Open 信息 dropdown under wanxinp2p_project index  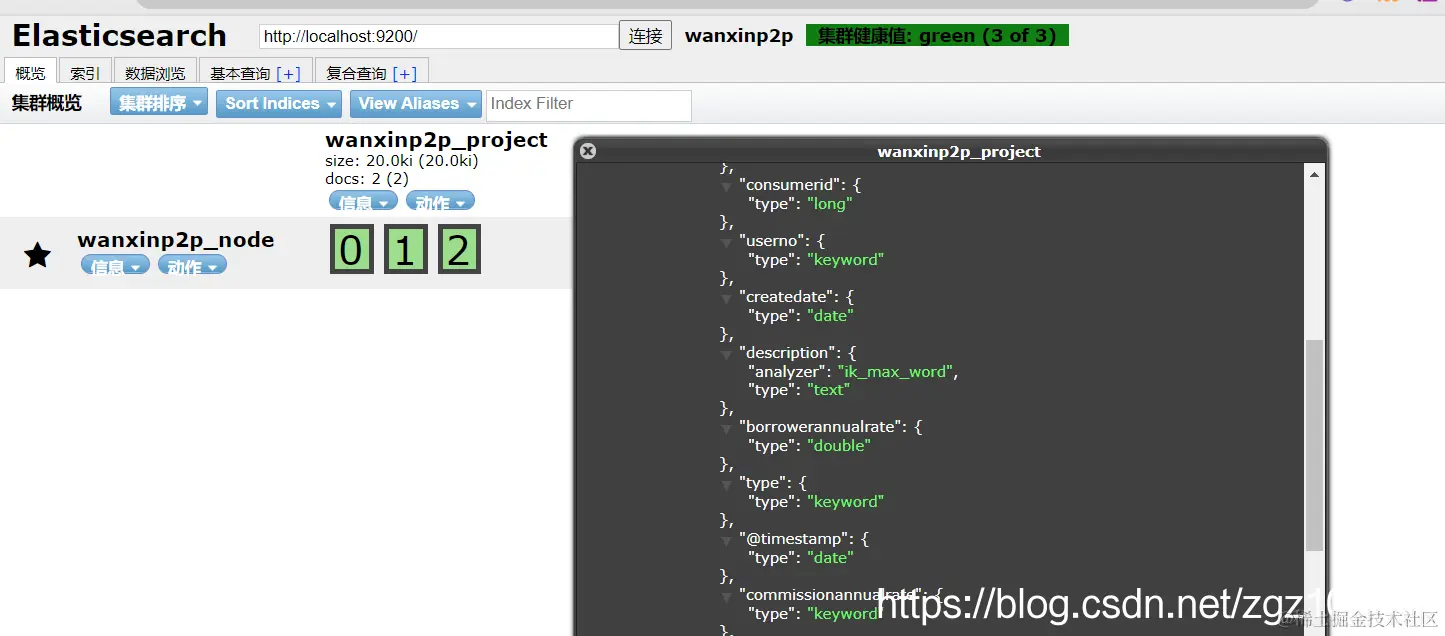363,201
